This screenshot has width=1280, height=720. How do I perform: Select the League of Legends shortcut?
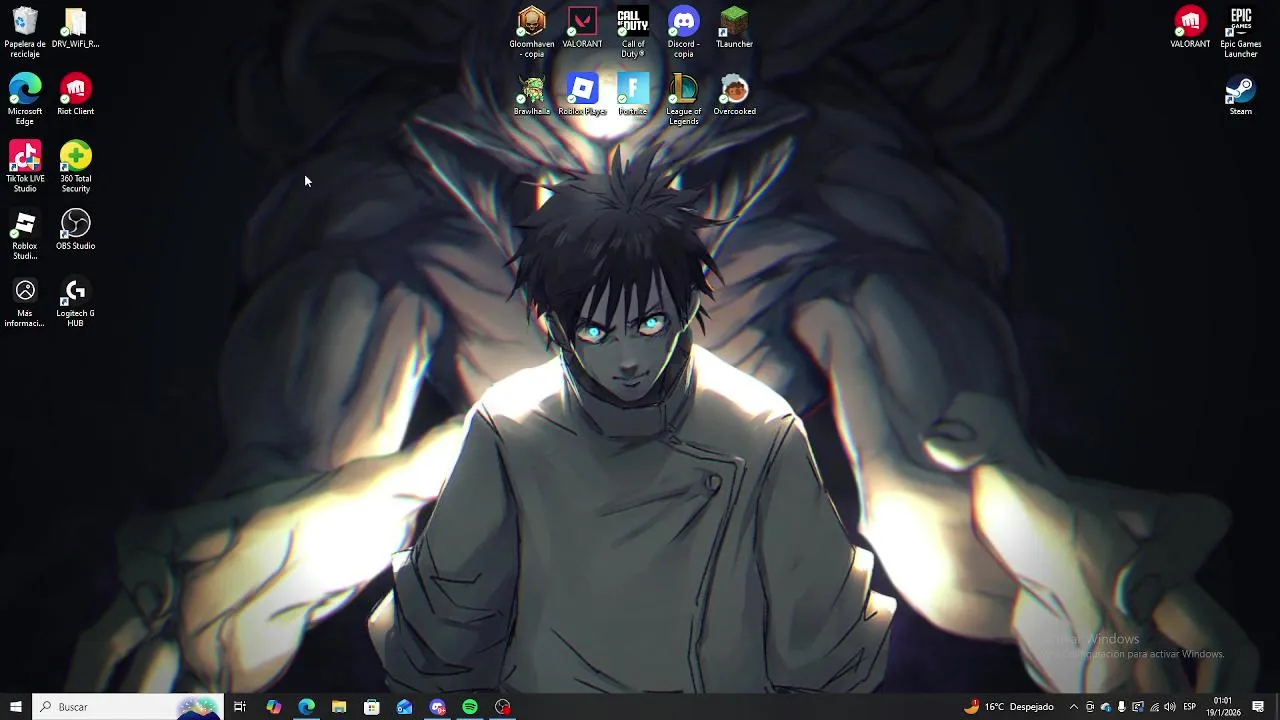tap(683, 99)
